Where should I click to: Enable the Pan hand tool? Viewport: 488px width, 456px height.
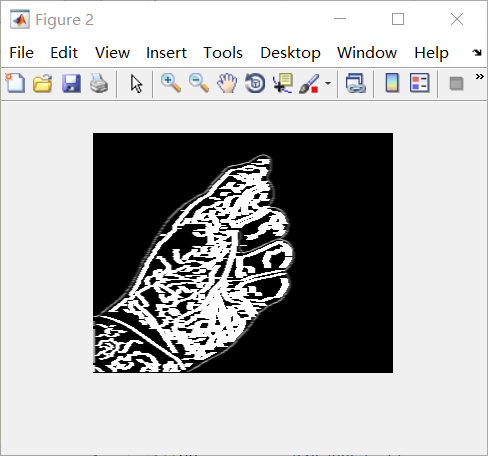coord(227,83)
